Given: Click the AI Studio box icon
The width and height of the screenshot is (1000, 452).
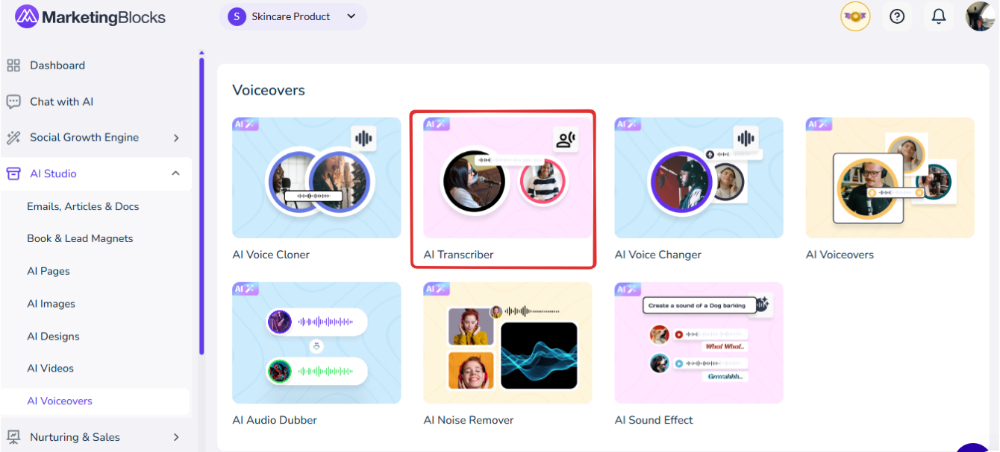Looking at the screenshot, I should [x=14, y=174].
